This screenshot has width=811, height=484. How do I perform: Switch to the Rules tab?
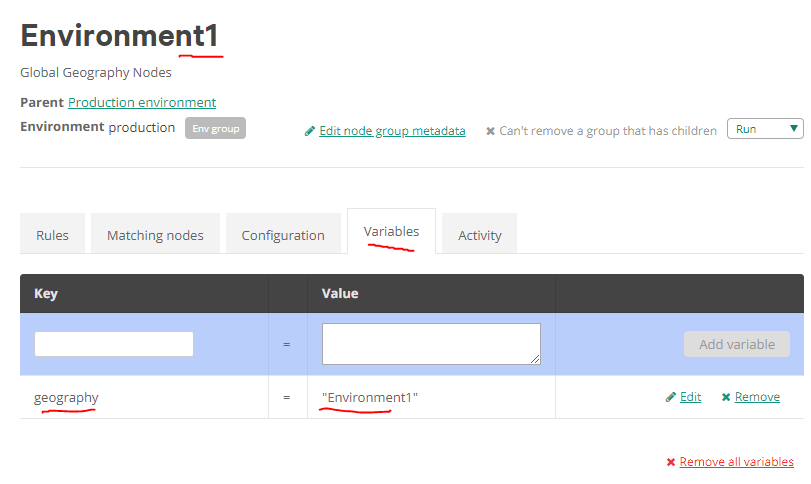52,235
